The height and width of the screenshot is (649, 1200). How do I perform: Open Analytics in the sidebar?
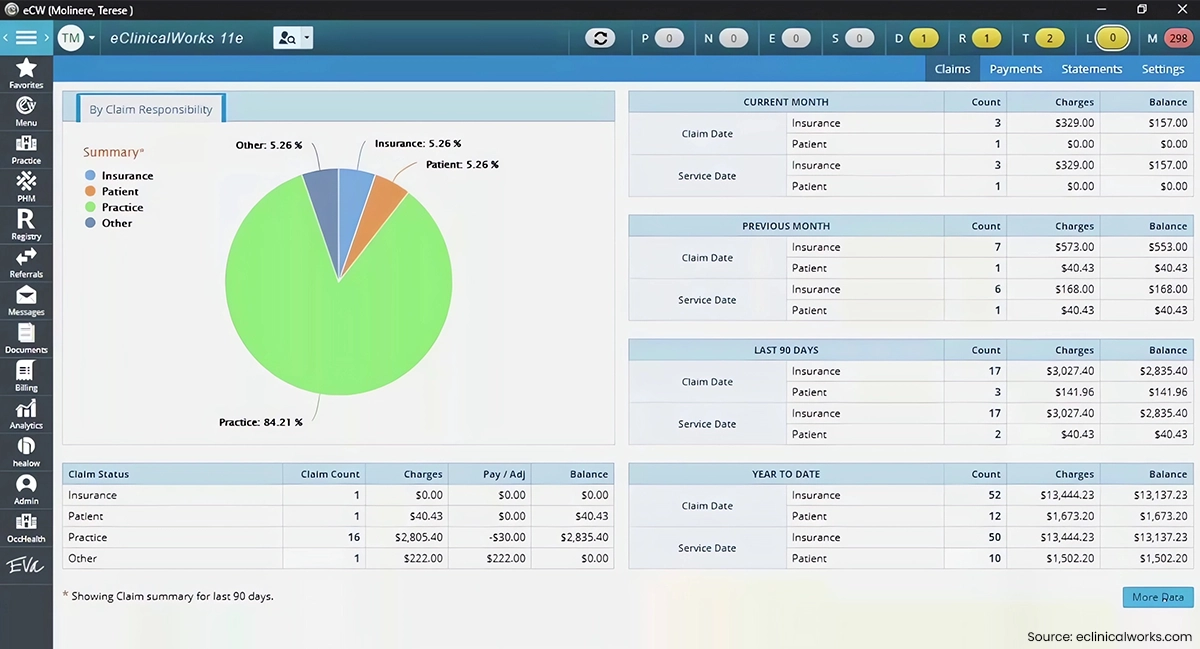[26, 415]
